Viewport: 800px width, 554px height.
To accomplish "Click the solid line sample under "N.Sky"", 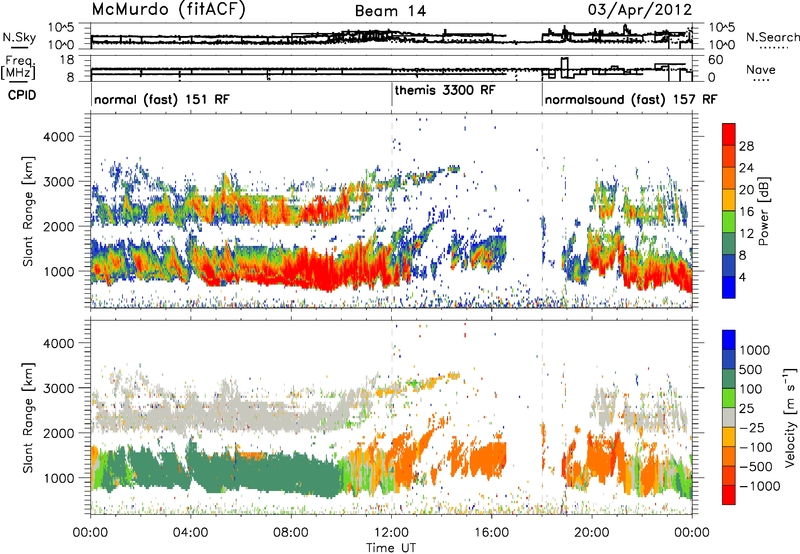I will coord(19,47).
